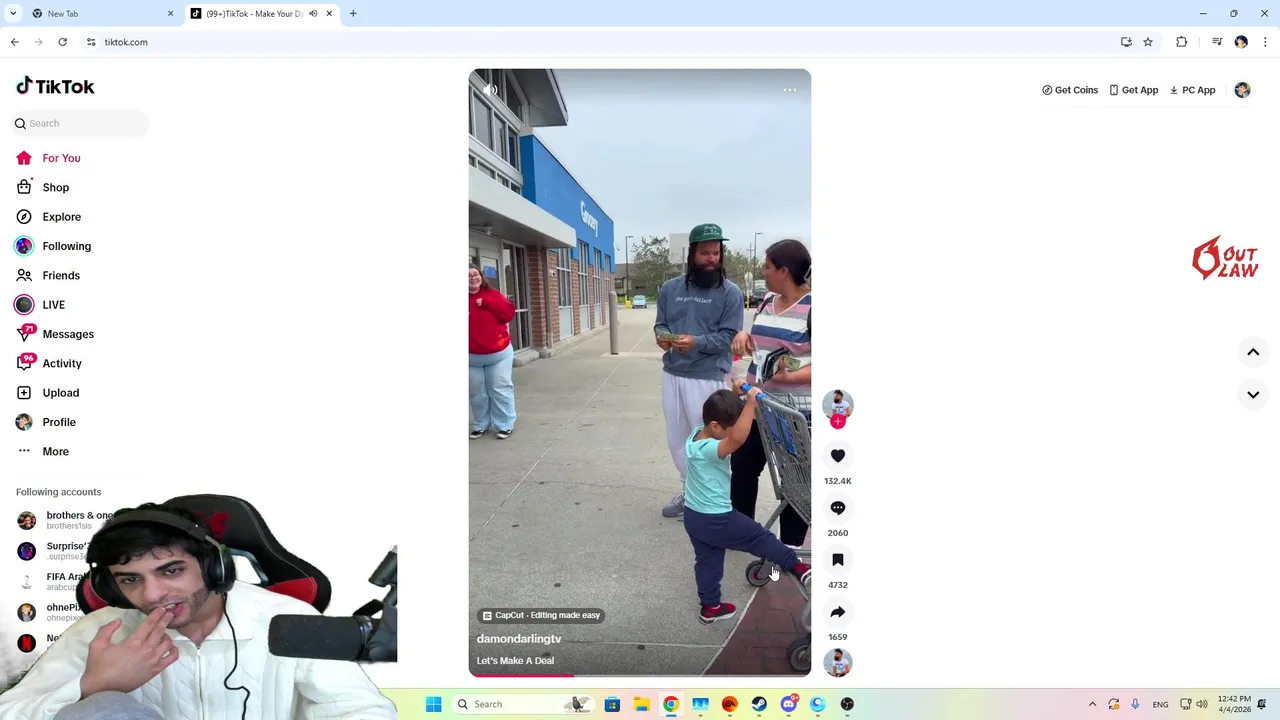
Task: Open the video three-dots options menu
Action: [790, 90]
